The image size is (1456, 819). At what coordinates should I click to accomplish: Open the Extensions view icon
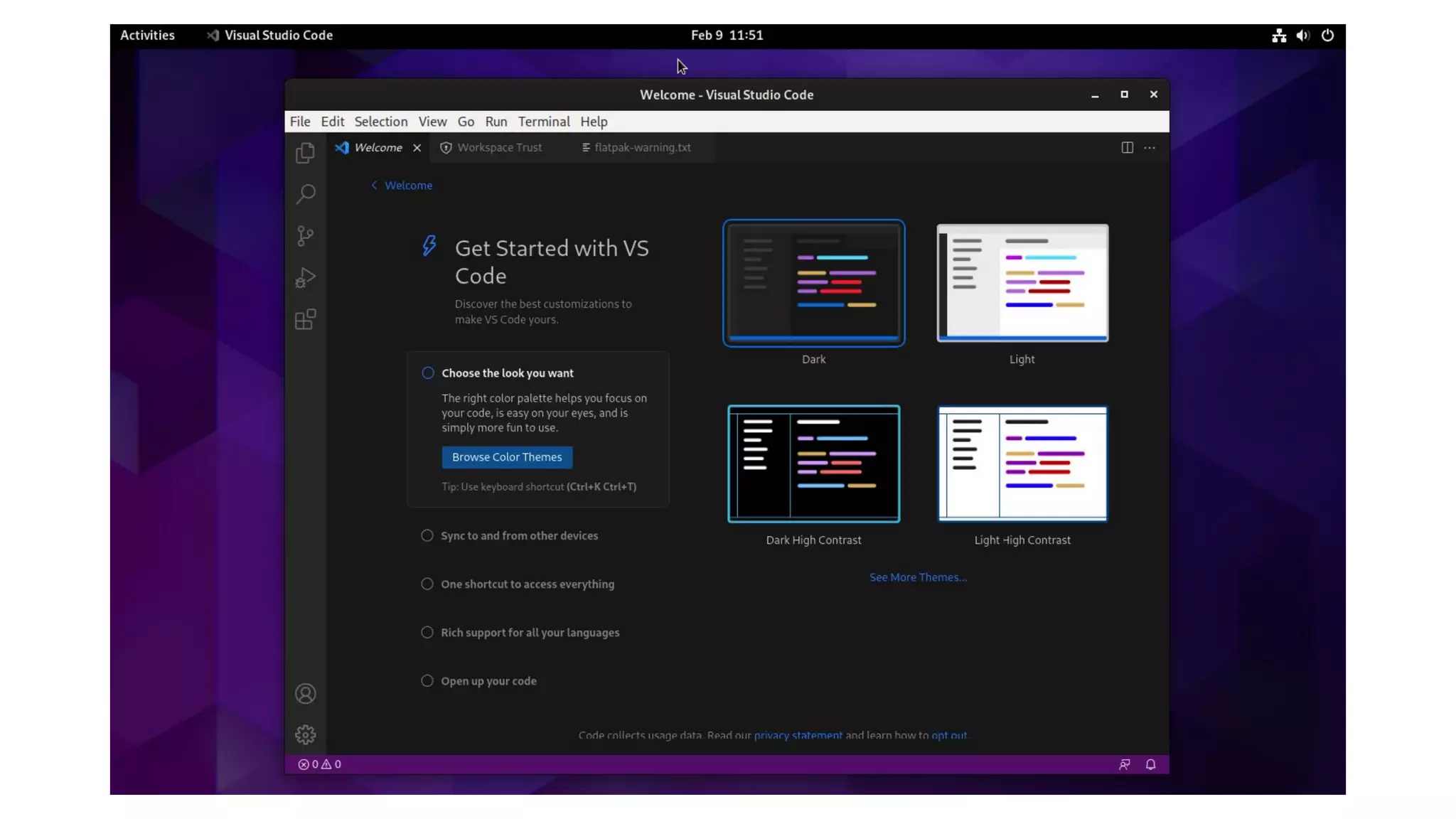point(305,319)
